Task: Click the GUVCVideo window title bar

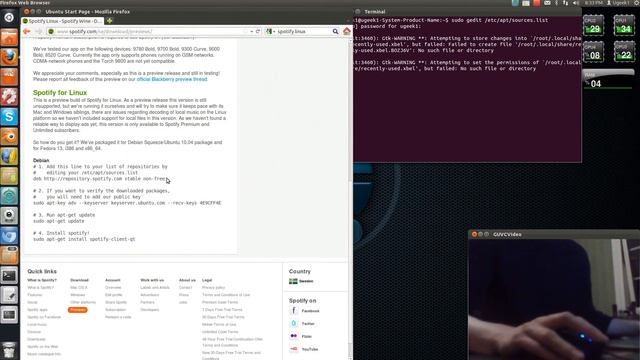Action: pyautogui.click(x=554, y=234)
